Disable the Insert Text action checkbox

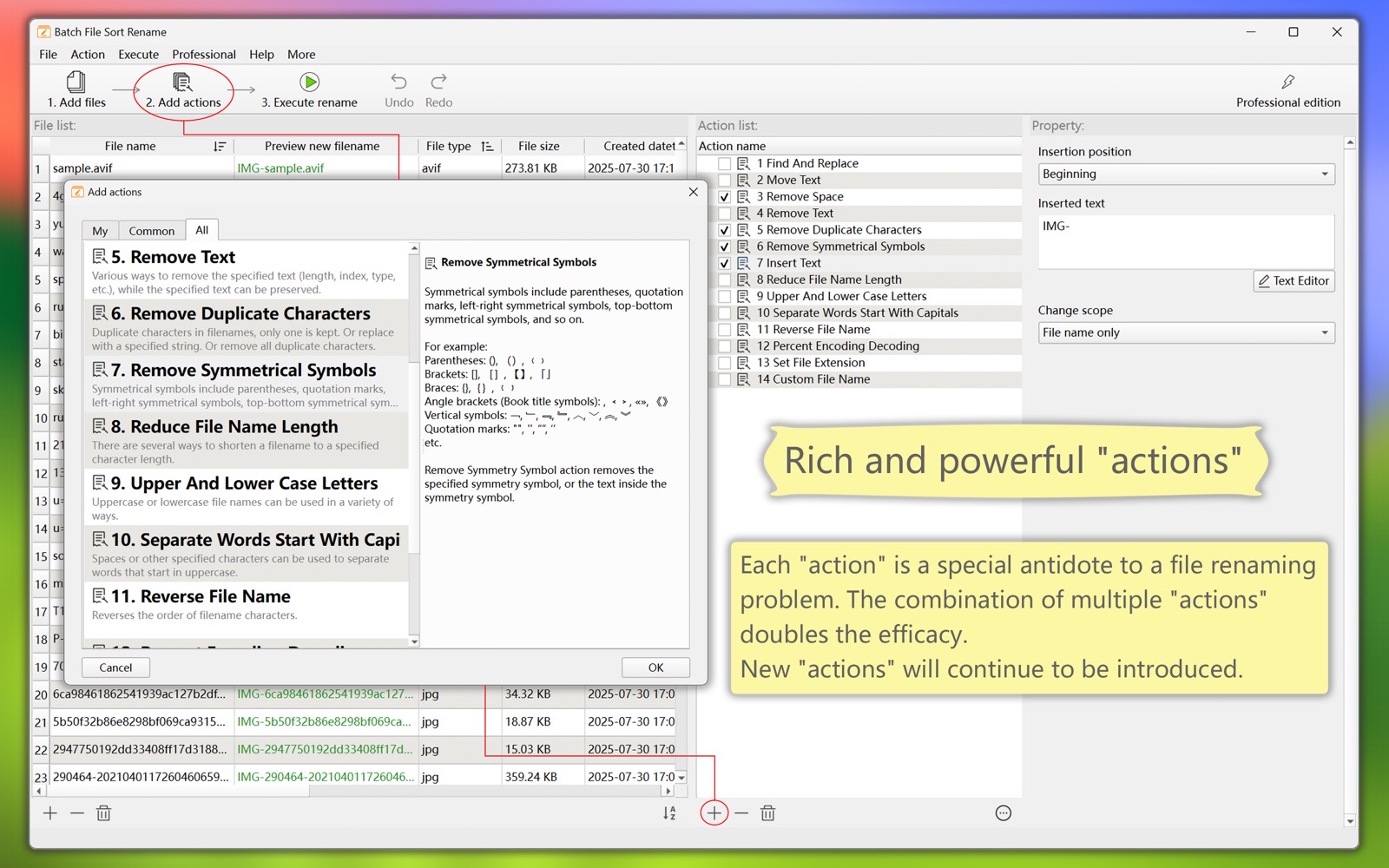pos(724,263)
